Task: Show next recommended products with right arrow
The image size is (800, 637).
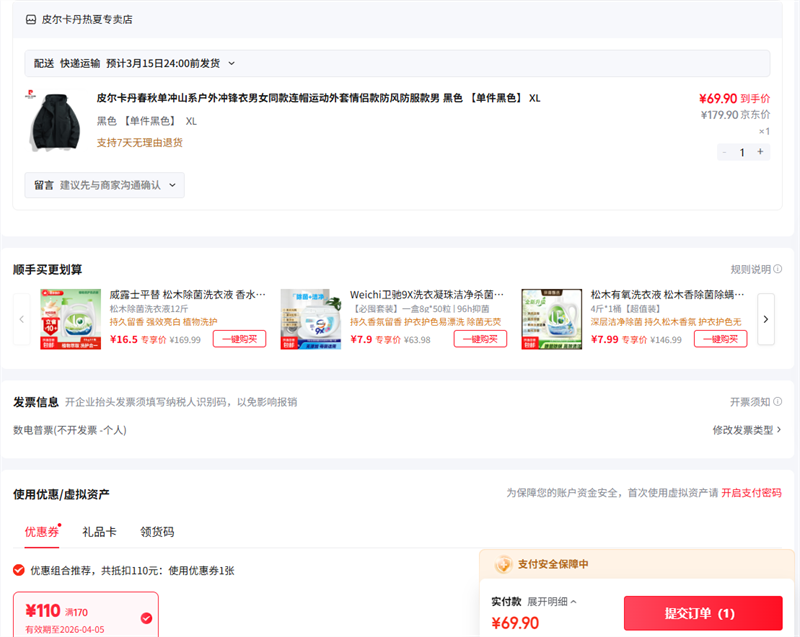Action: pos(766,319)
